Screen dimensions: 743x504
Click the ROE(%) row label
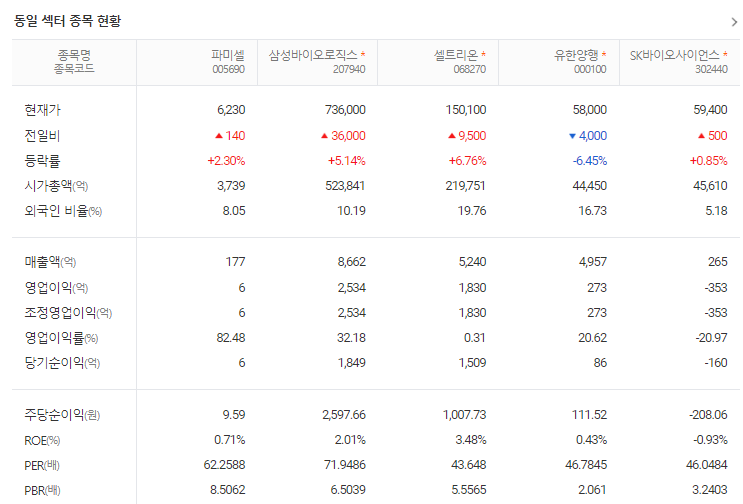(42, 441)
